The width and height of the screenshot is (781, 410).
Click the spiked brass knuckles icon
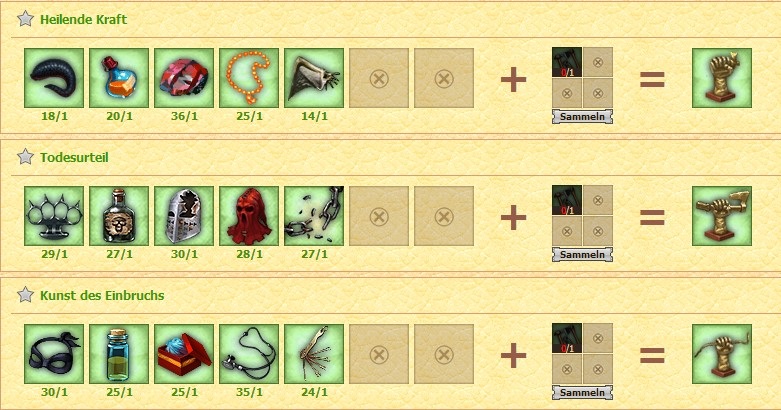coord(54,216)
